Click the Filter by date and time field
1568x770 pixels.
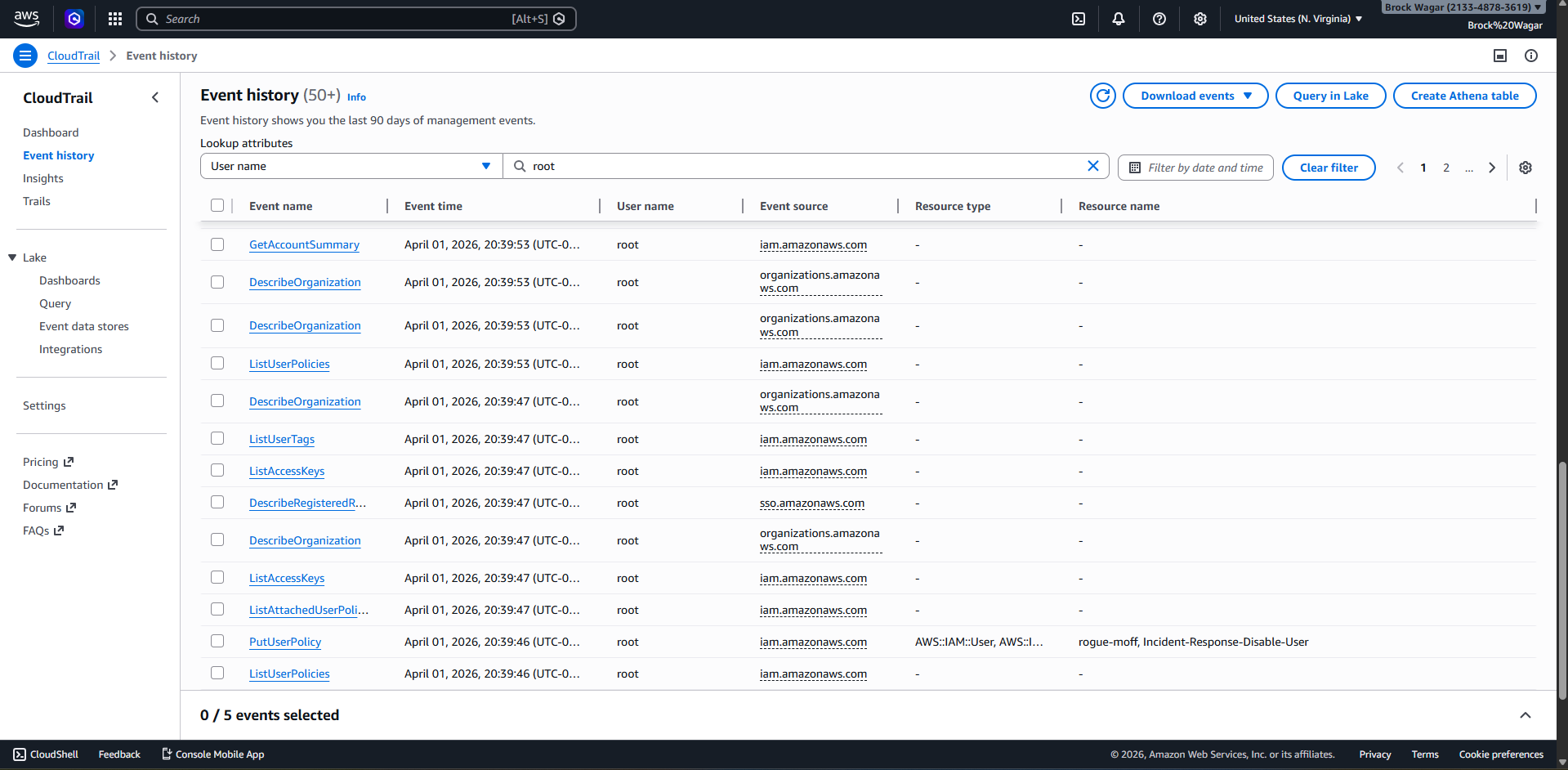coord(1195,167)
